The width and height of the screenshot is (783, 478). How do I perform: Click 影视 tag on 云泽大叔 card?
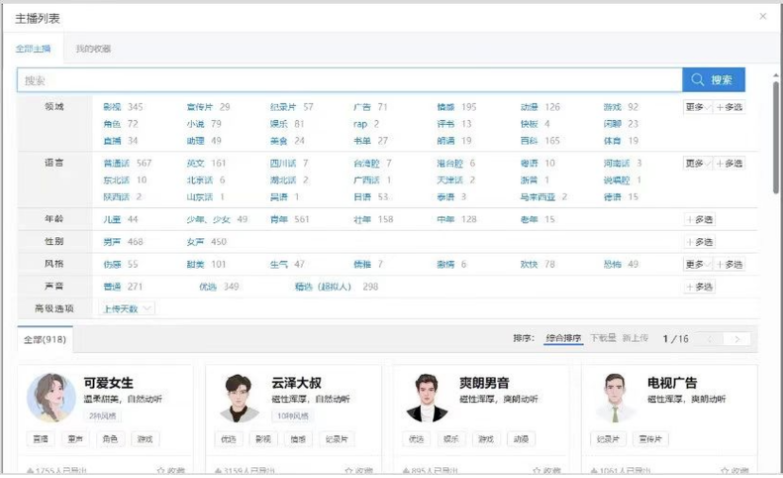click(x=263, y=439)
